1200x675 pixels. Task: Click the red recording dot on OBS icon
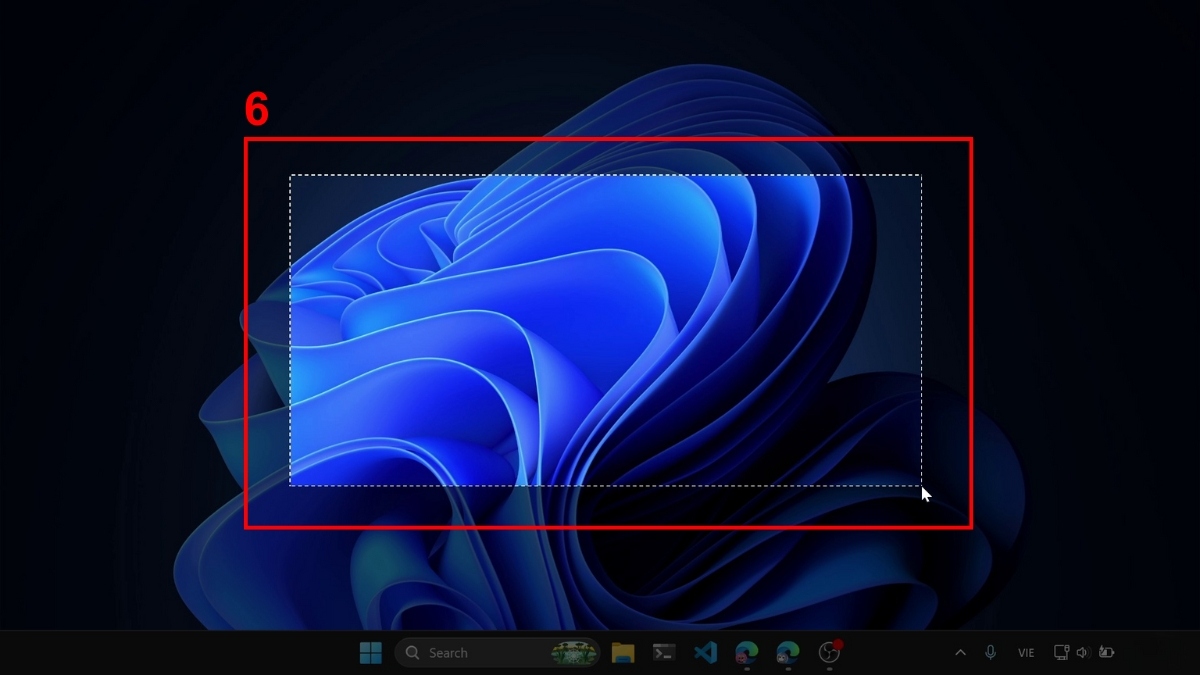click(839, 644)
